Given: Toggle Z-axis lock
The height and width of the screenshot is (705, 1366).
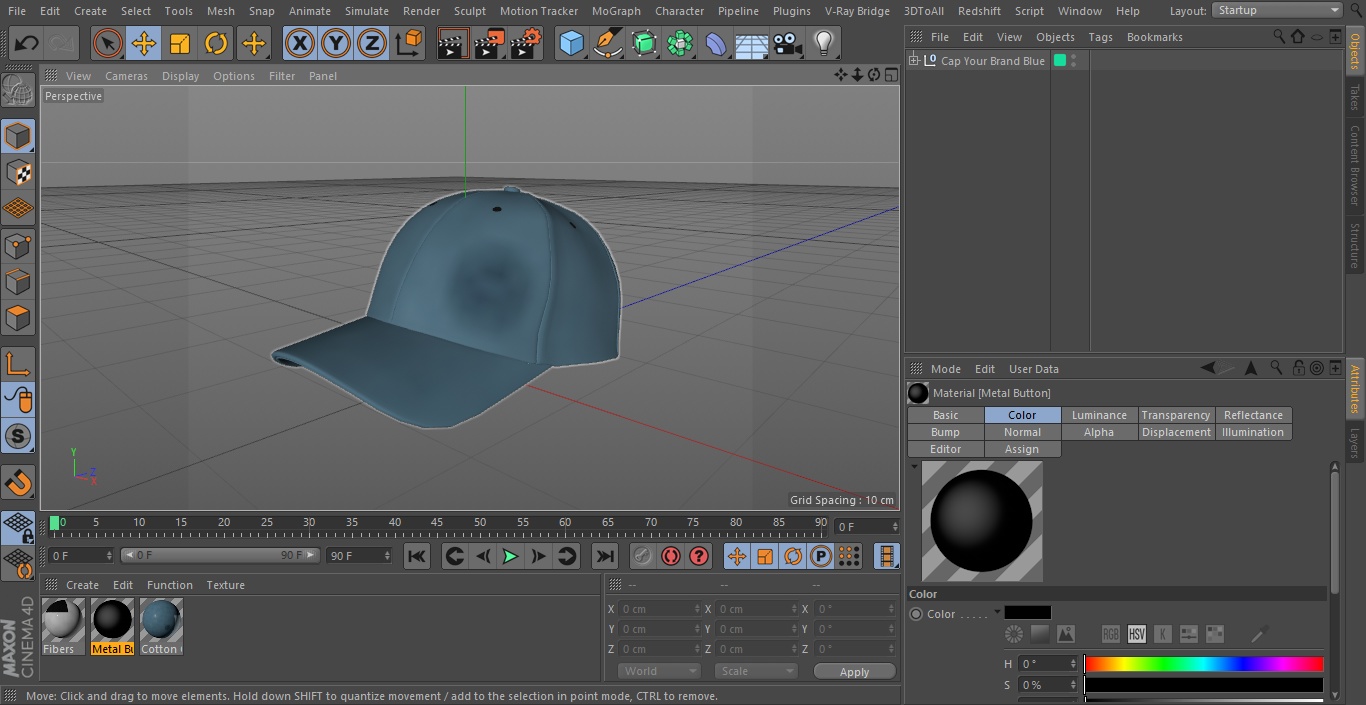Looking at the screenshot, I should (372, 44).
